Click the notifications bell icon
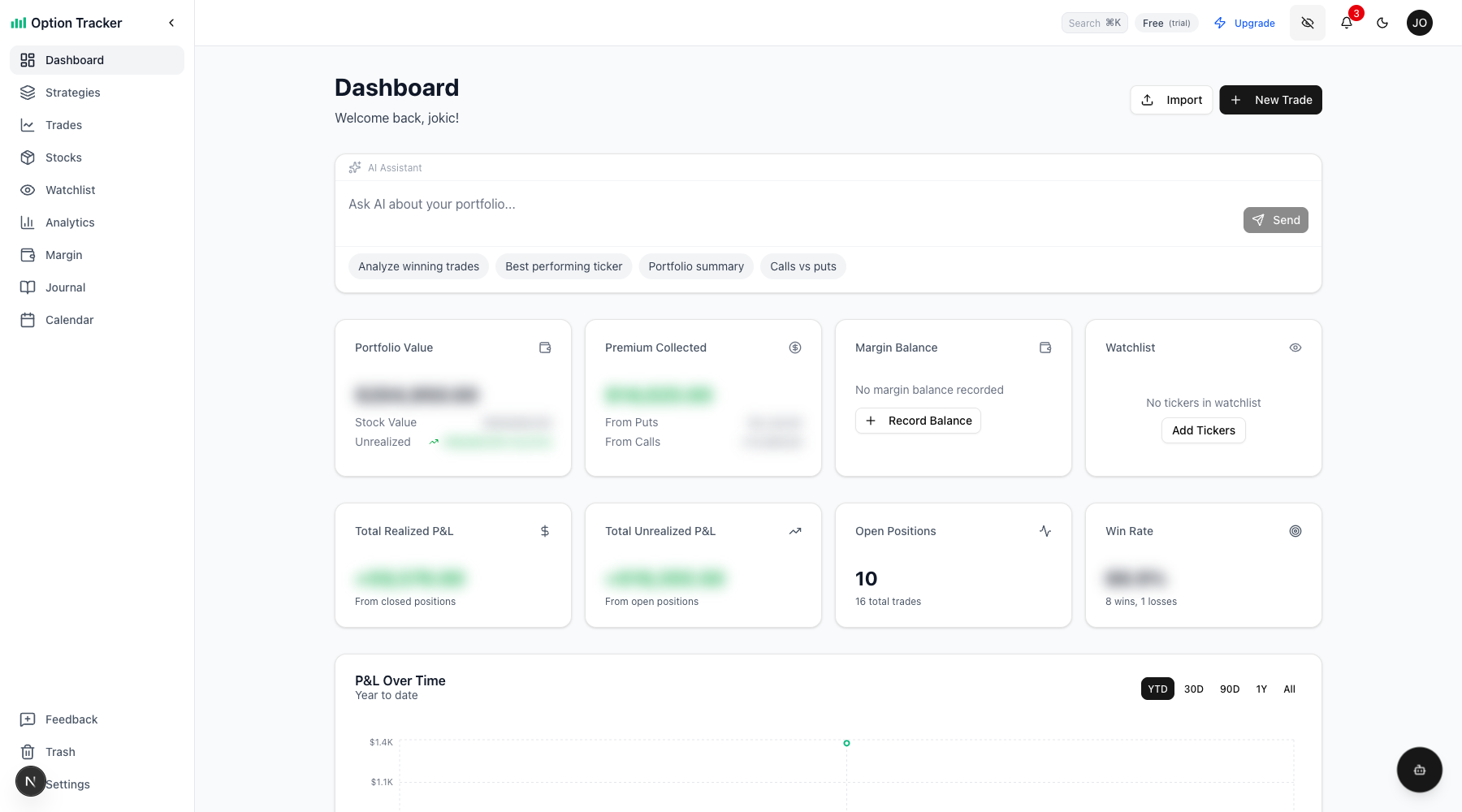 1347,23
